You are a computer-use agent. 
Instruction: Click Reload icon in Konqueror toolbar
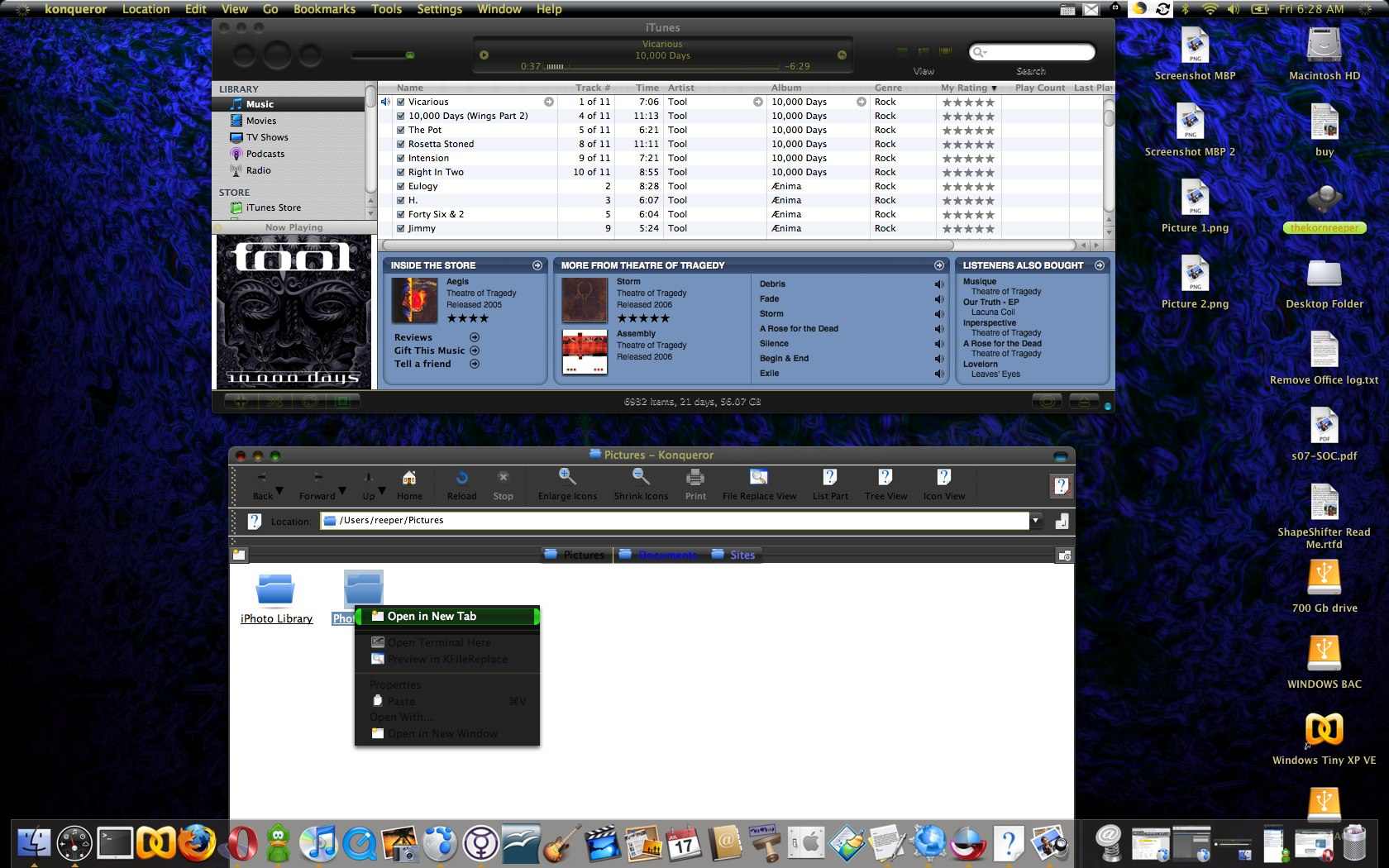(461, 478)
